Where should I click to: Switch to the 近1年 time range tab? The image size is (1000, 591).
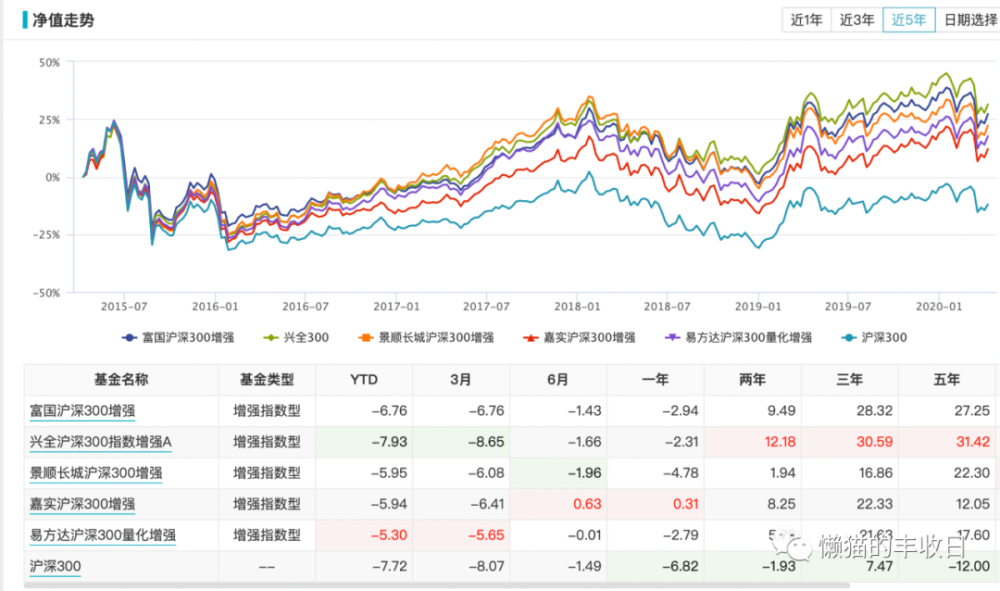[807, 18]
